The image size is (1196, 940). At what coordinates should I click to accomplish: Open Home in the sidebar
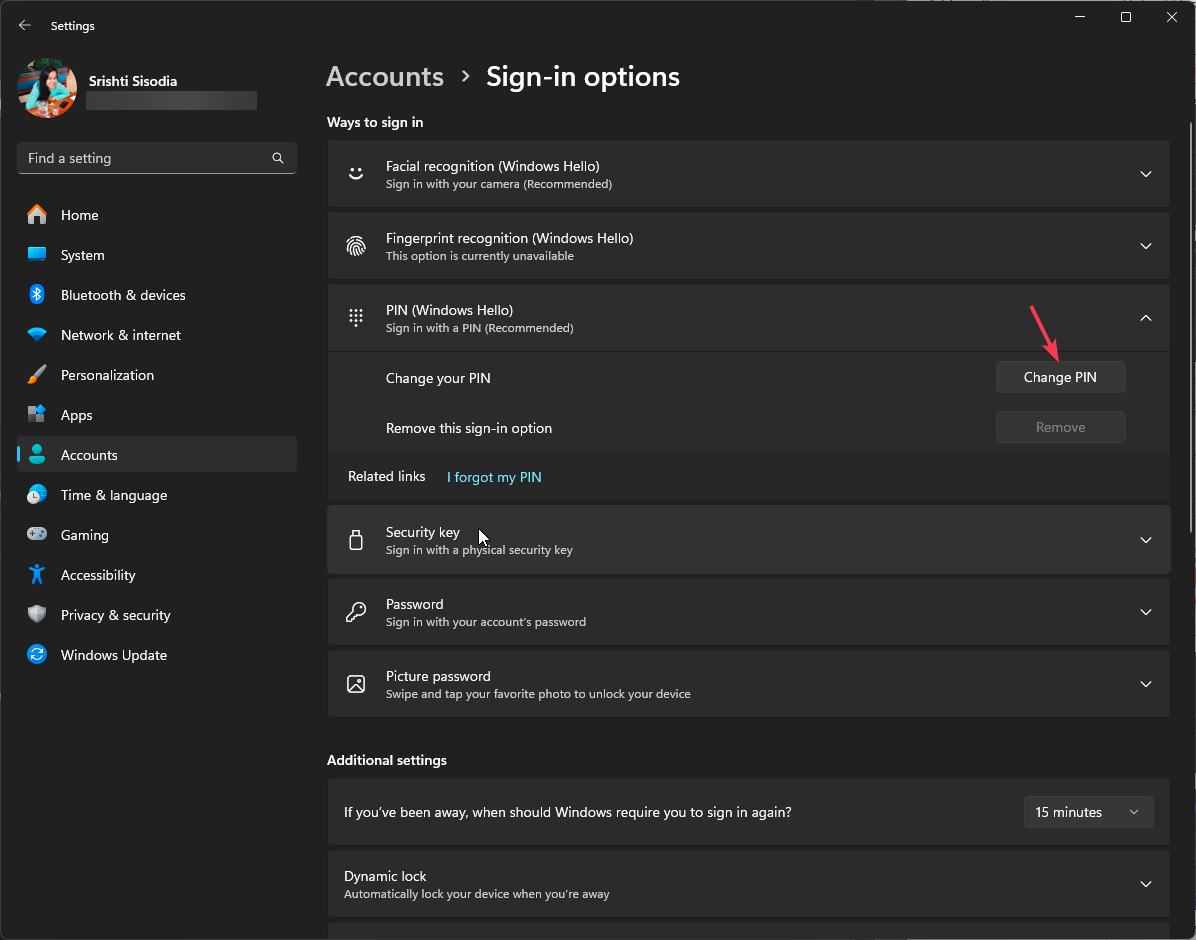[156, 215]
